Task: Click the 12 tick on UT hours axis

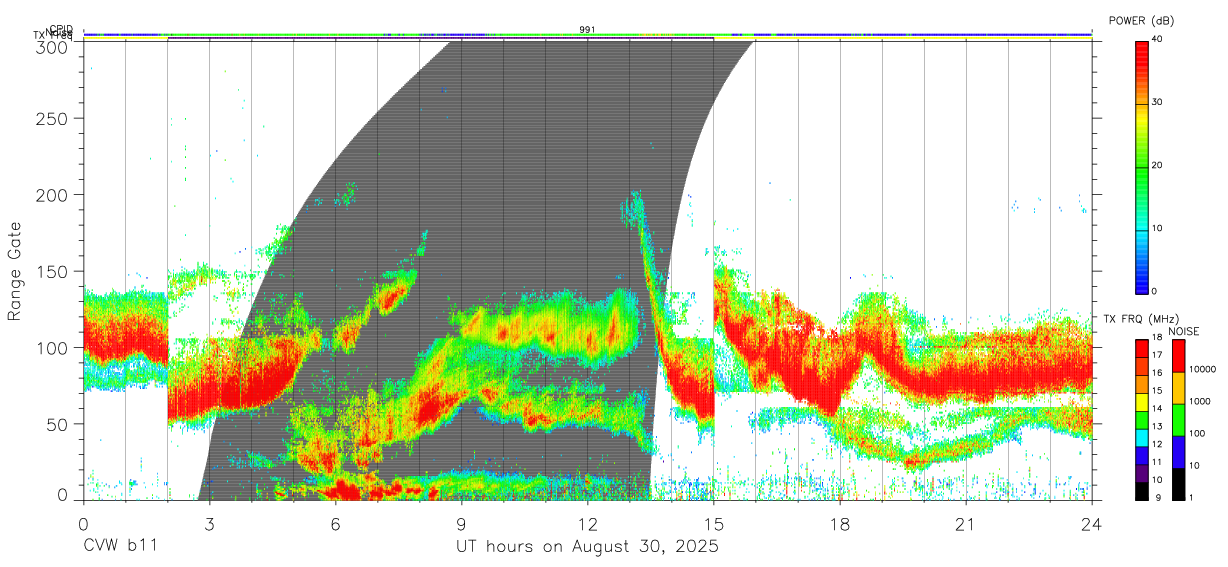Action: click(x=588, y=523)
